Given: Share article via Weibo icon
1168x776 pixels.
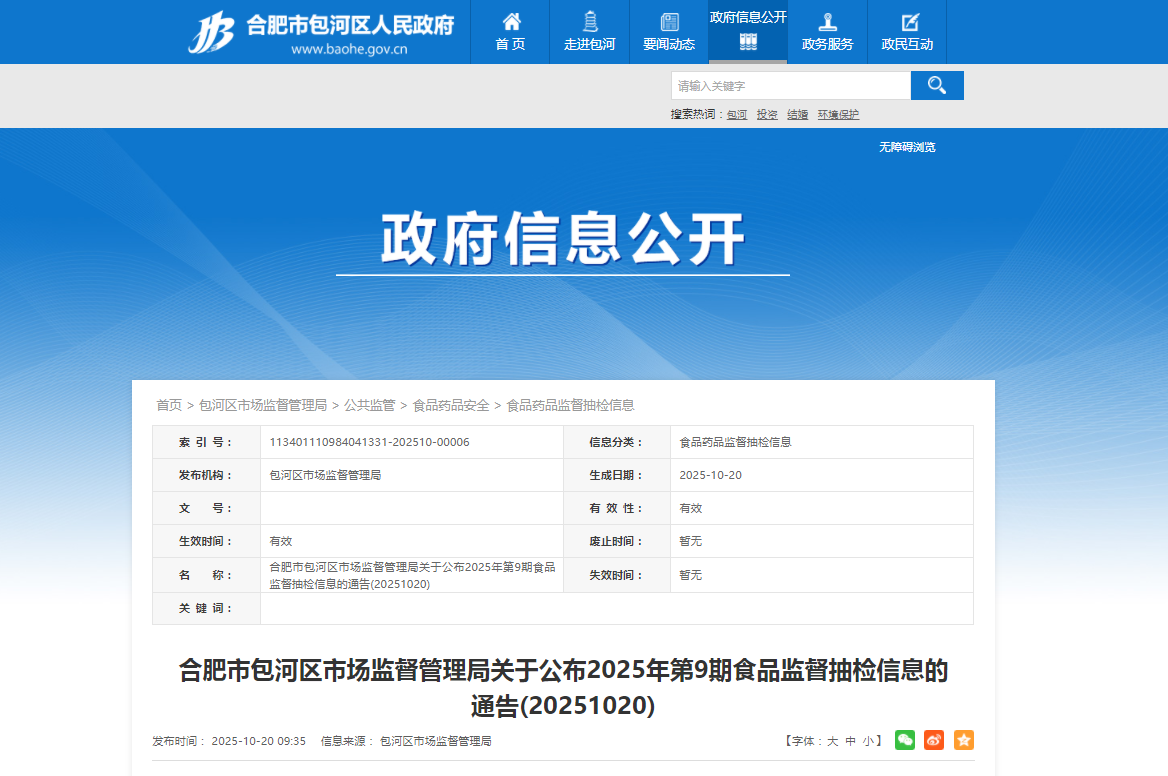Looking at the screenshot, I should pos(934,740).
